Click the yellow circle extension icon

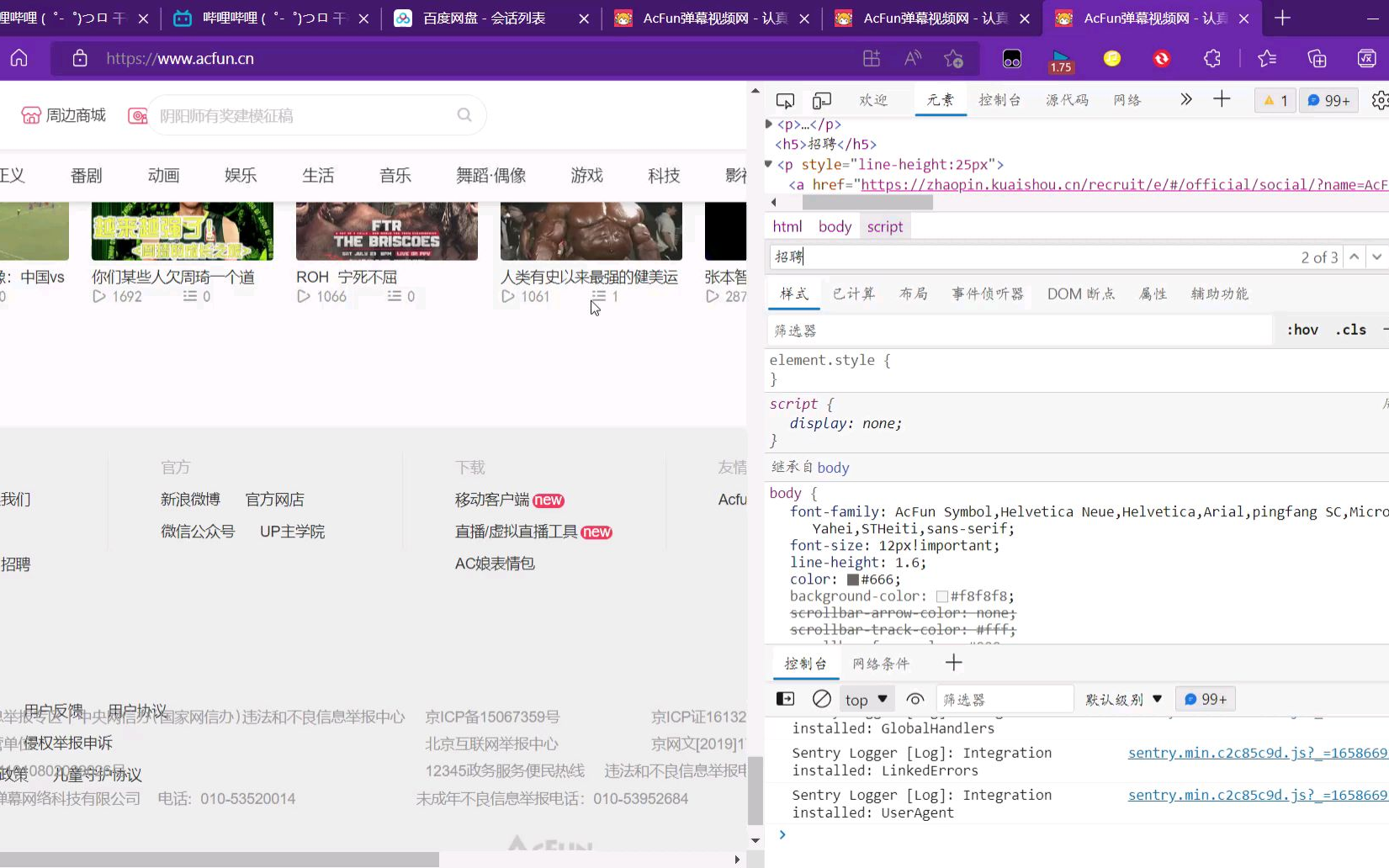click(x=1112, y=58)
